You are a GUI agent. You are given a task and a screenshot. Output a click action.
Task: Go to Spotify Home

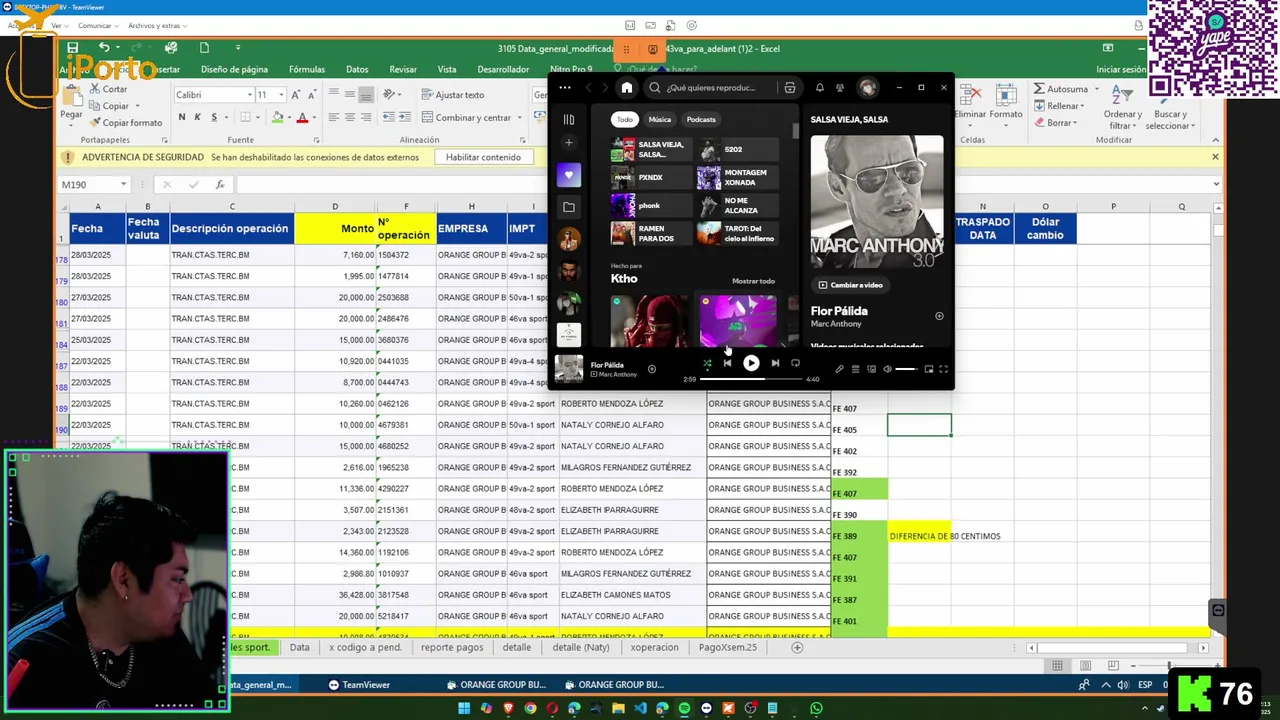[x=626, y=88]
